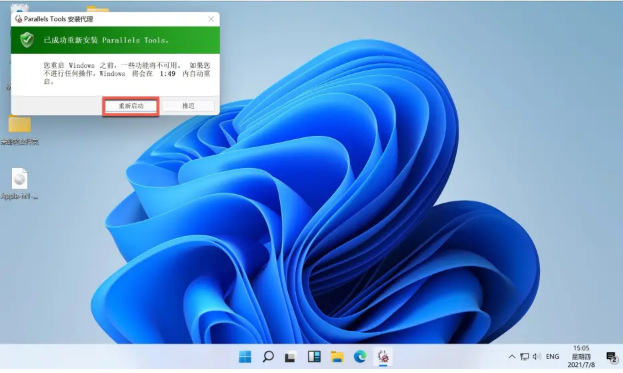Click the 重新启动 restart button
The width and height of the screenshot is (623, 373).
(x=131, y=106)
